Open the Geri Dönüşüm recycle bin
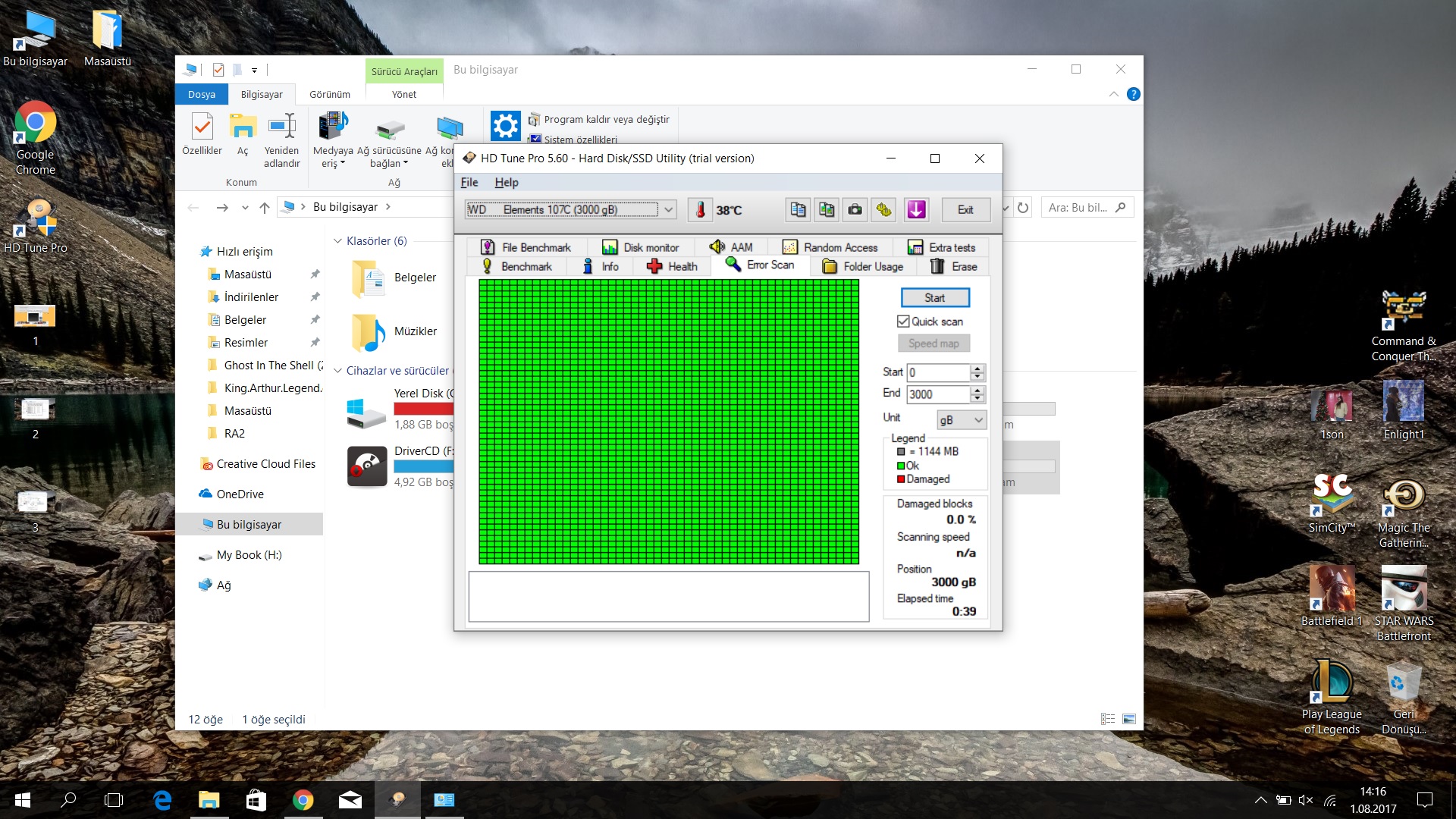Viewport: 1456px width, 819px height. pyautogui.click(x=1404, y=698)
